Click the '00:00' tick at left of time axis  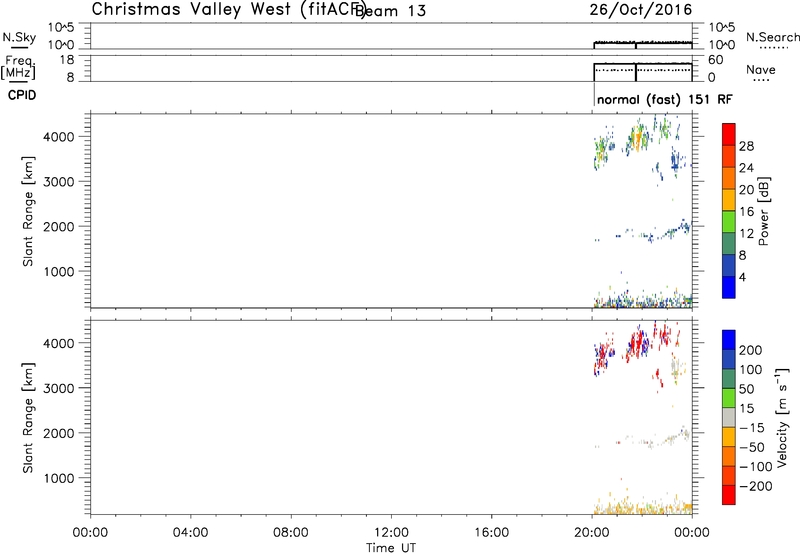(x=90, y=533)
